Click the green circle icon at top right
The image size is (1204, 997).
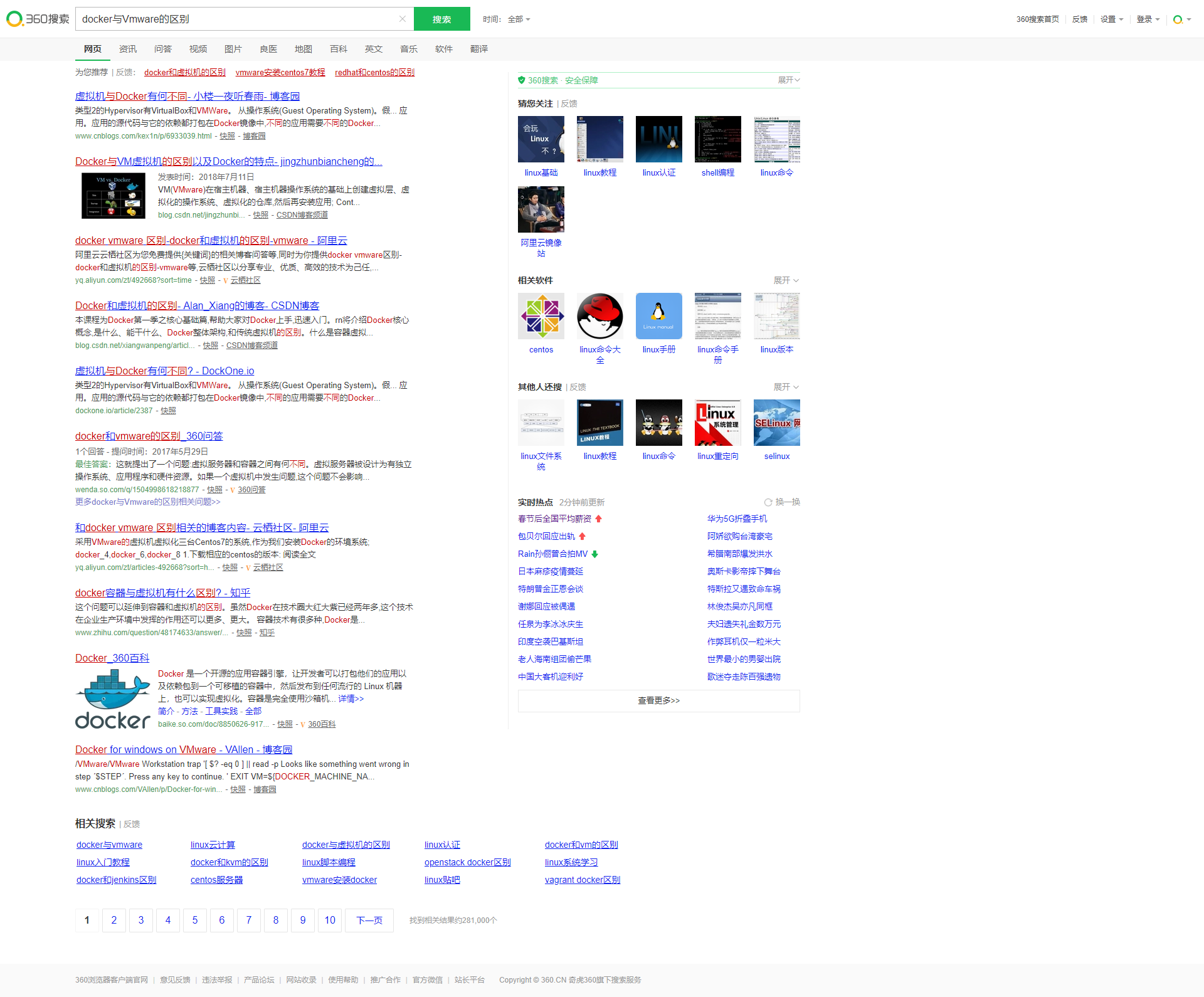coord(1178,19)
